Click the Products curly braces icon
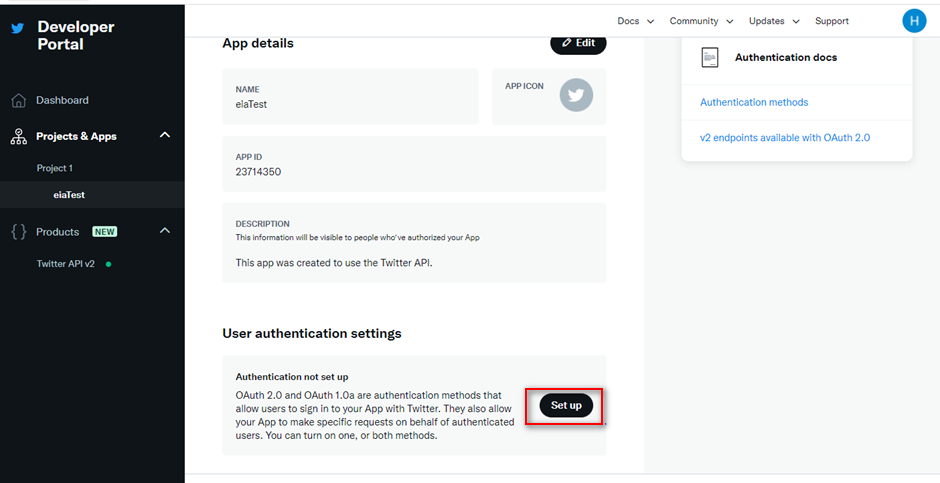940x483 pixels. pyautogui.click(x=19, y=232)
